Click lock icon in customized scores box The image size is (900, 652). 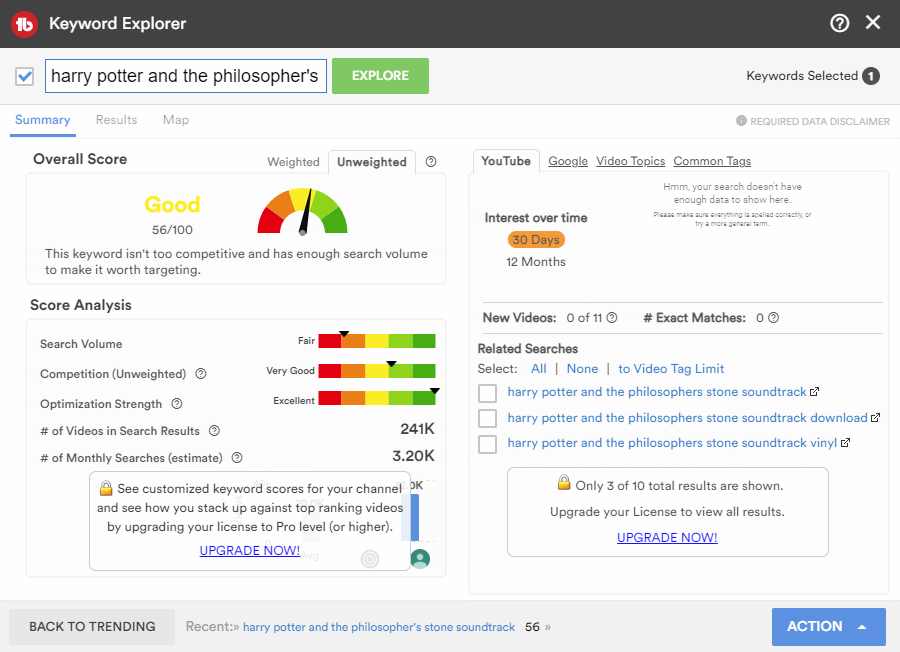[x=106, y=488]
